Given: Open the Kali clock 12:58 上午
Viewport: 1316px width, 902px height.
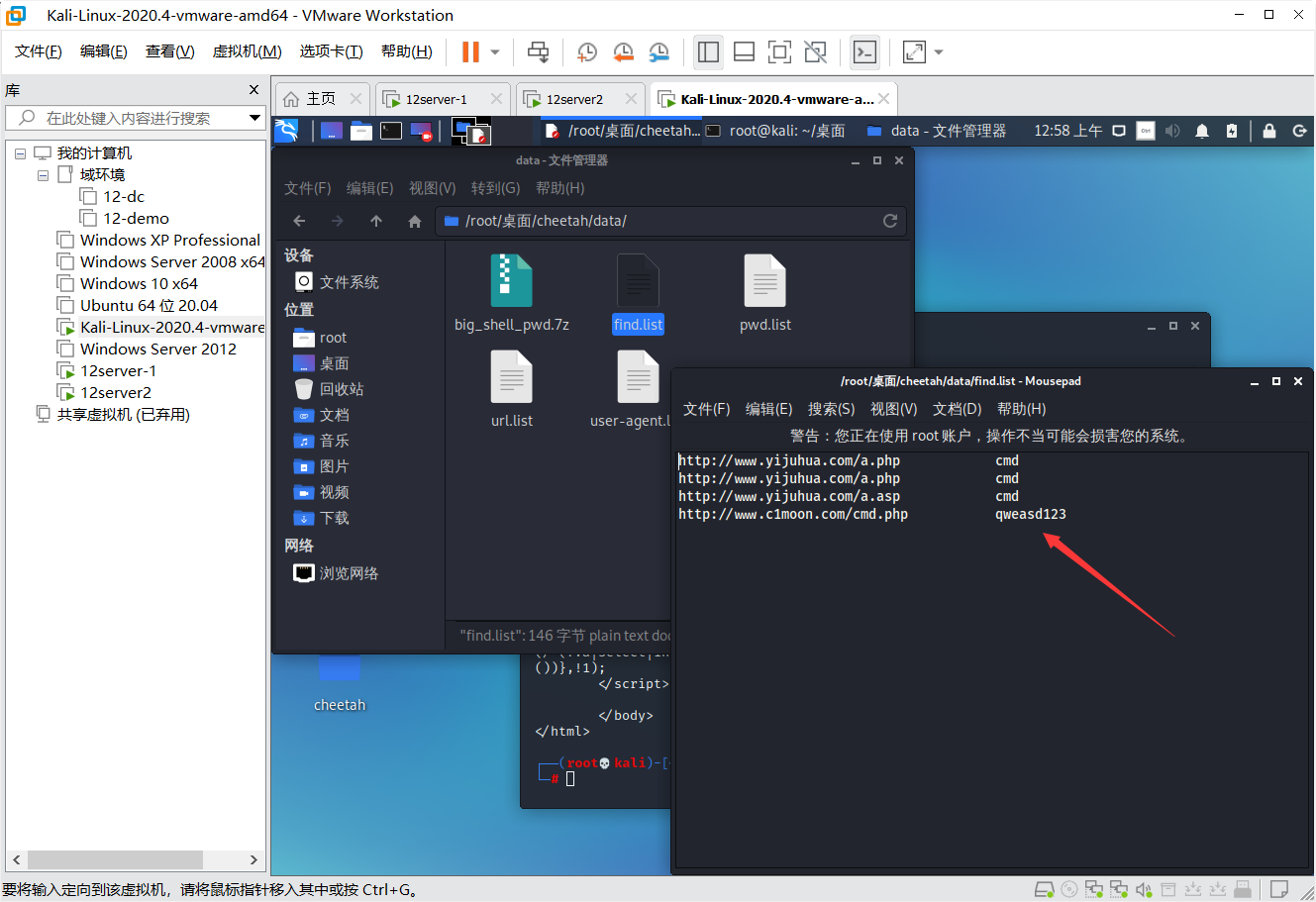Looking at the screenshot, I should [1067, 131].
